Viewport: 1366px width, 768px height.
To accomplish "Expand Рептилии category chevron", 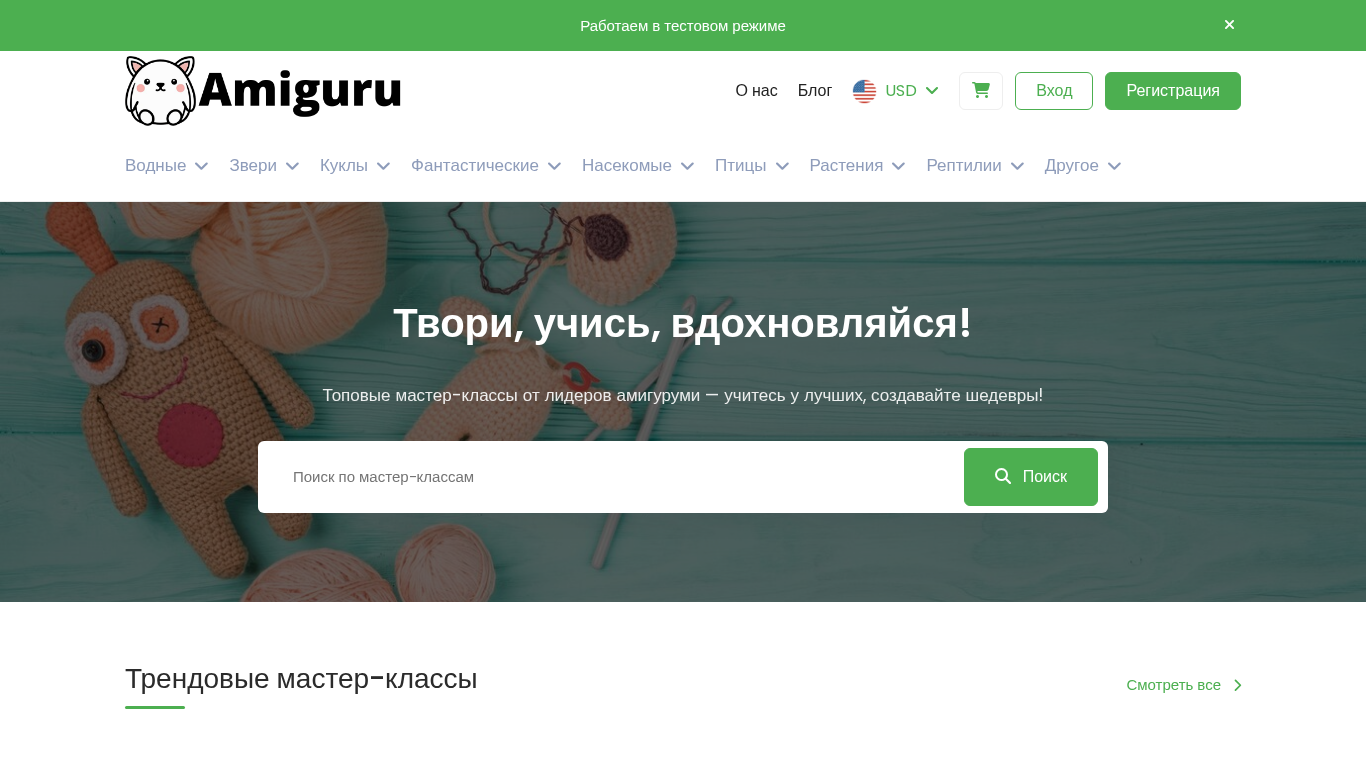I will 1017,166.
